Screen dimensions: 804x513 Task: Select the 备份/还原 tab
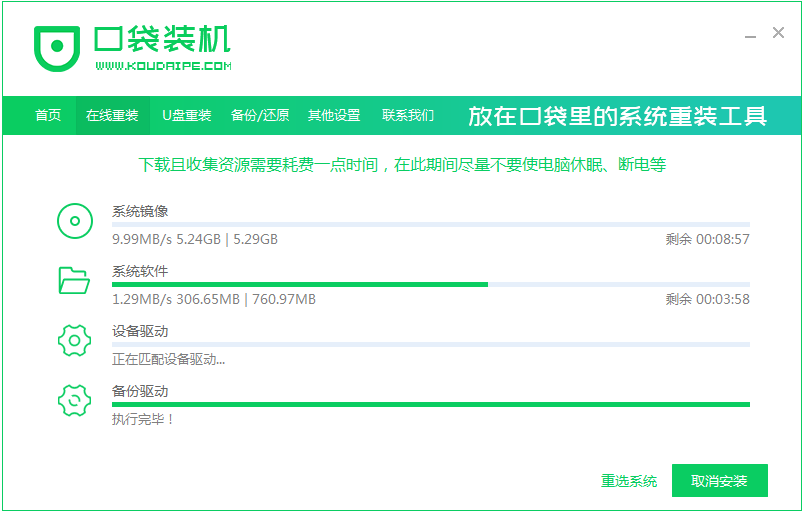[x=259, y=116]
